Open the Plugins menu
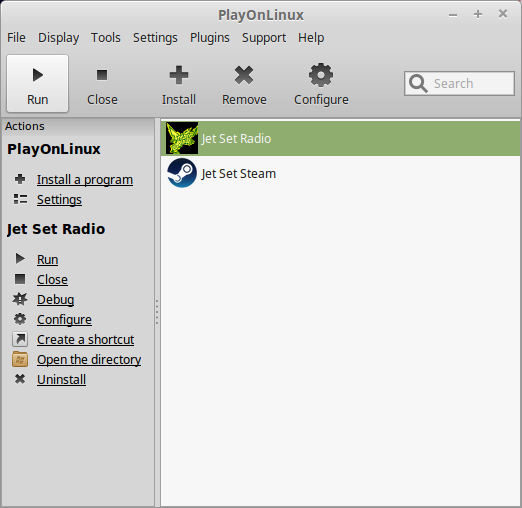 210,38
